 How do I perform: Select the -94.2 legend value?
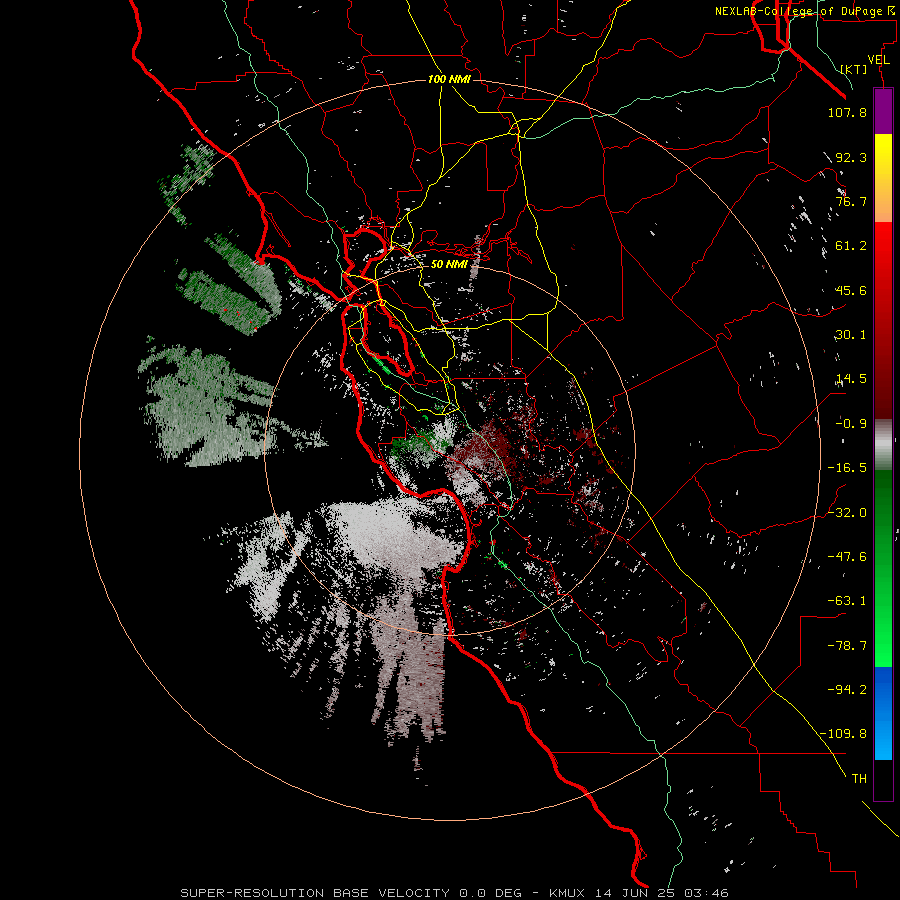pyautogui.click(x=847, y=690)
